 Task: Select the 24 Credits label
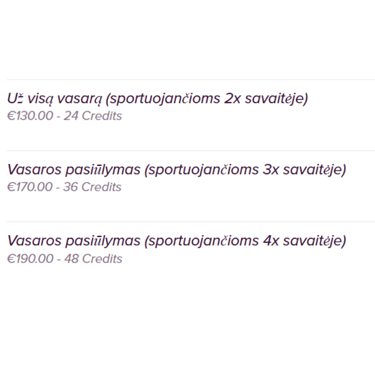coord(93,116)
